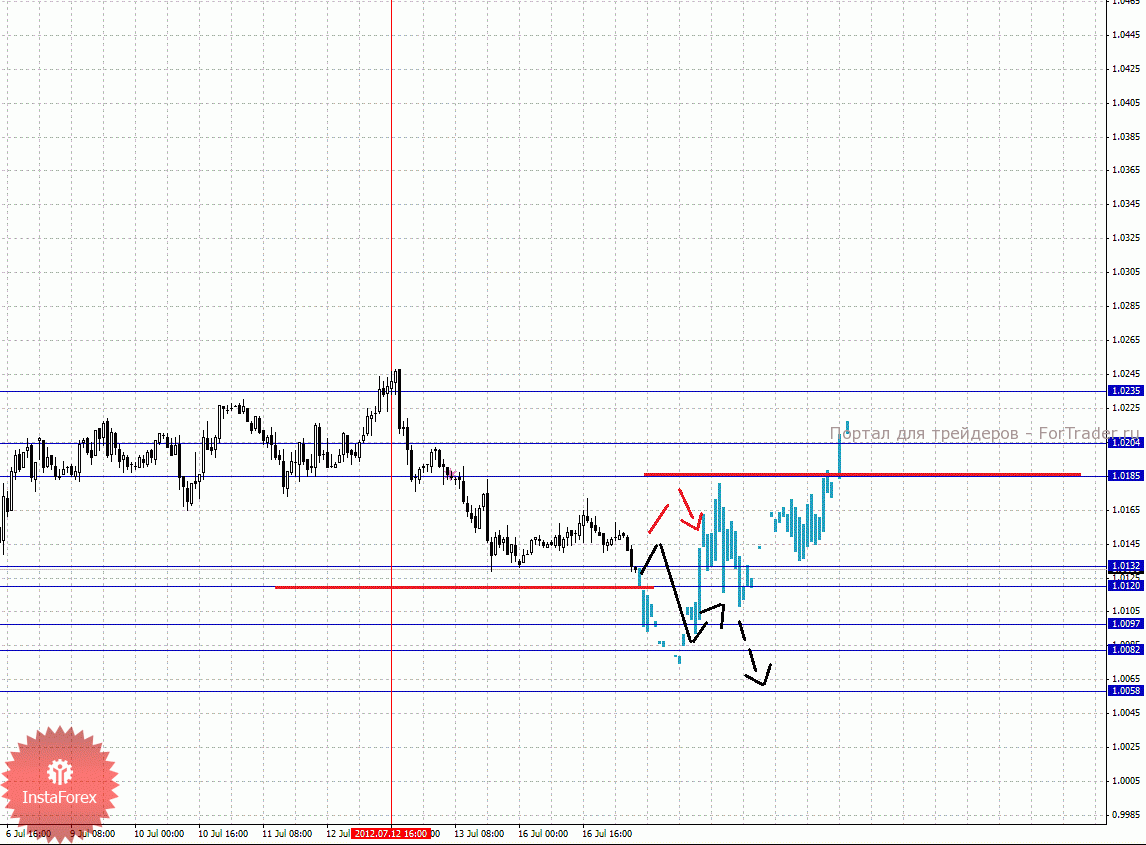The image size is (1146, 845).
Task: Click the 13 Jul 08:00 time axis label
Action: point(479,834)
